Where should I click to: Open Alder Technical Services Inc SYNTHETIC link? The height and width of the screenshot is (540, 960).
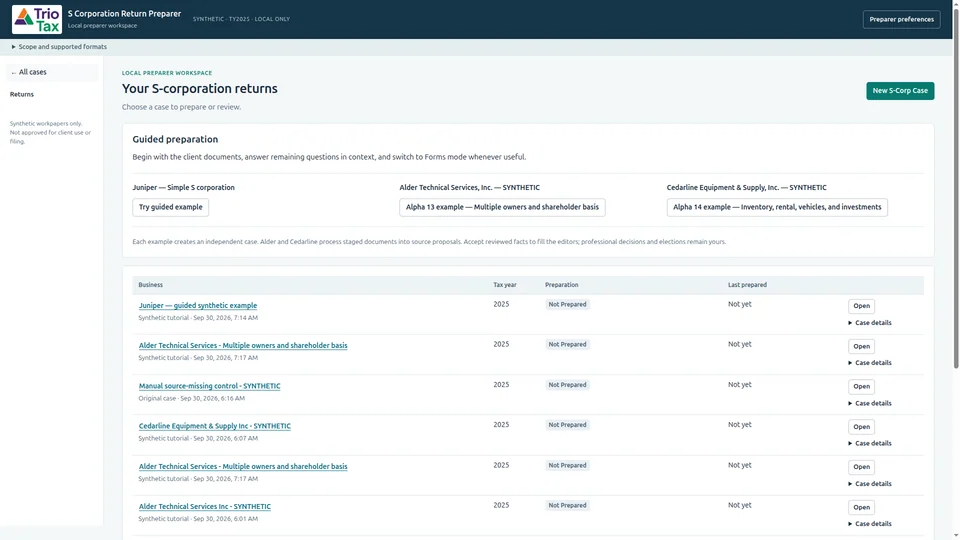point(204,506)
